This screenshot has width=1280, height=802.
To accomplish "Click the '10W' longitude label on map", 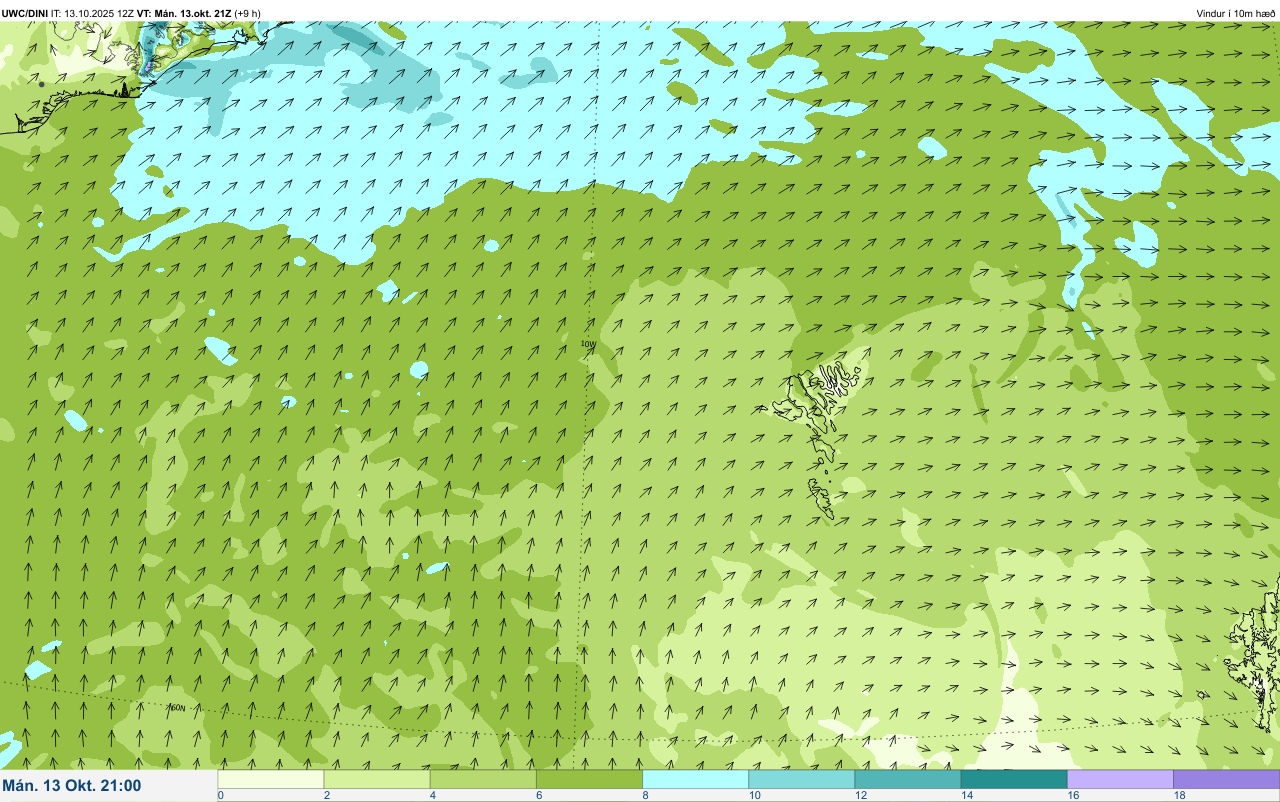I will click(588, 344).
